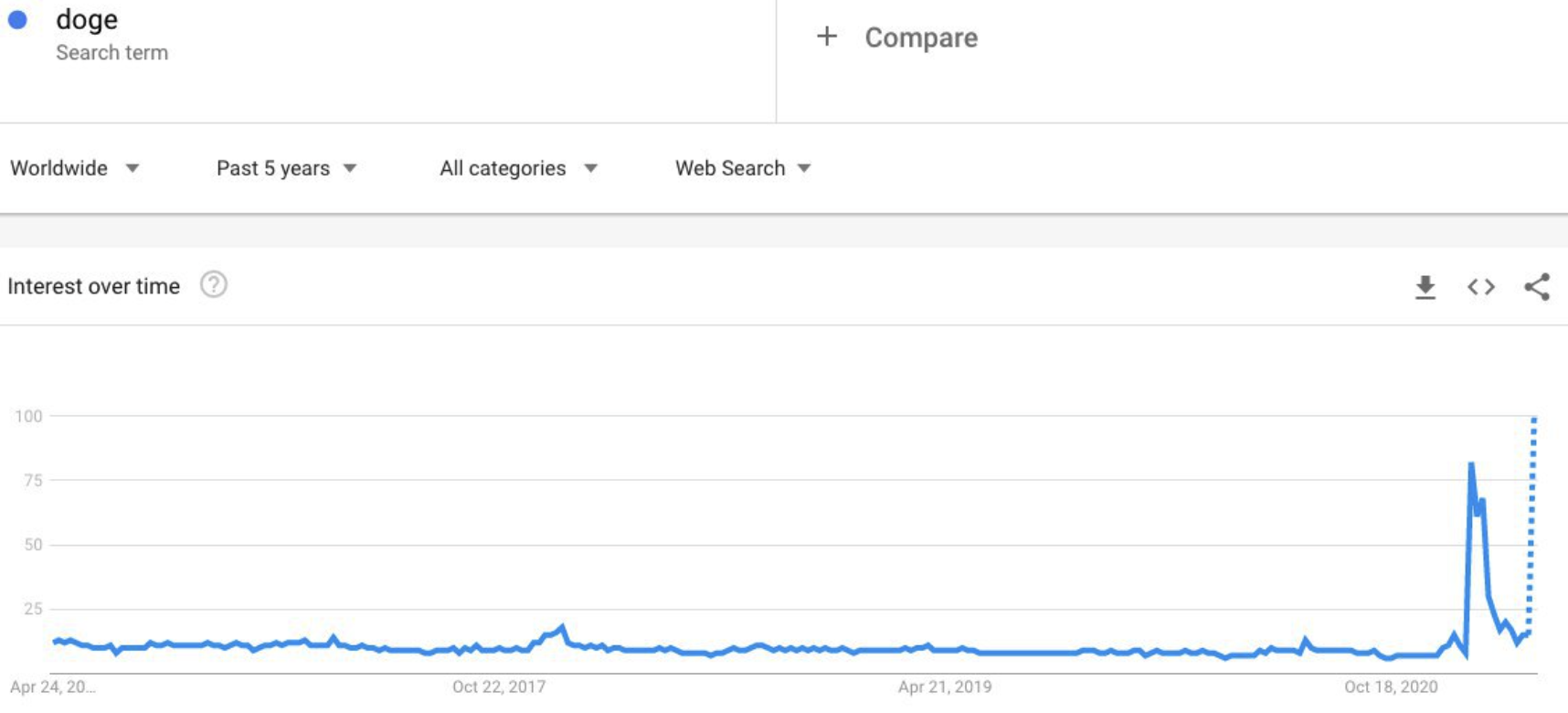Click the Interest over time heading
This screenshot has width=1568, height=713.
[x=94, y=286]
